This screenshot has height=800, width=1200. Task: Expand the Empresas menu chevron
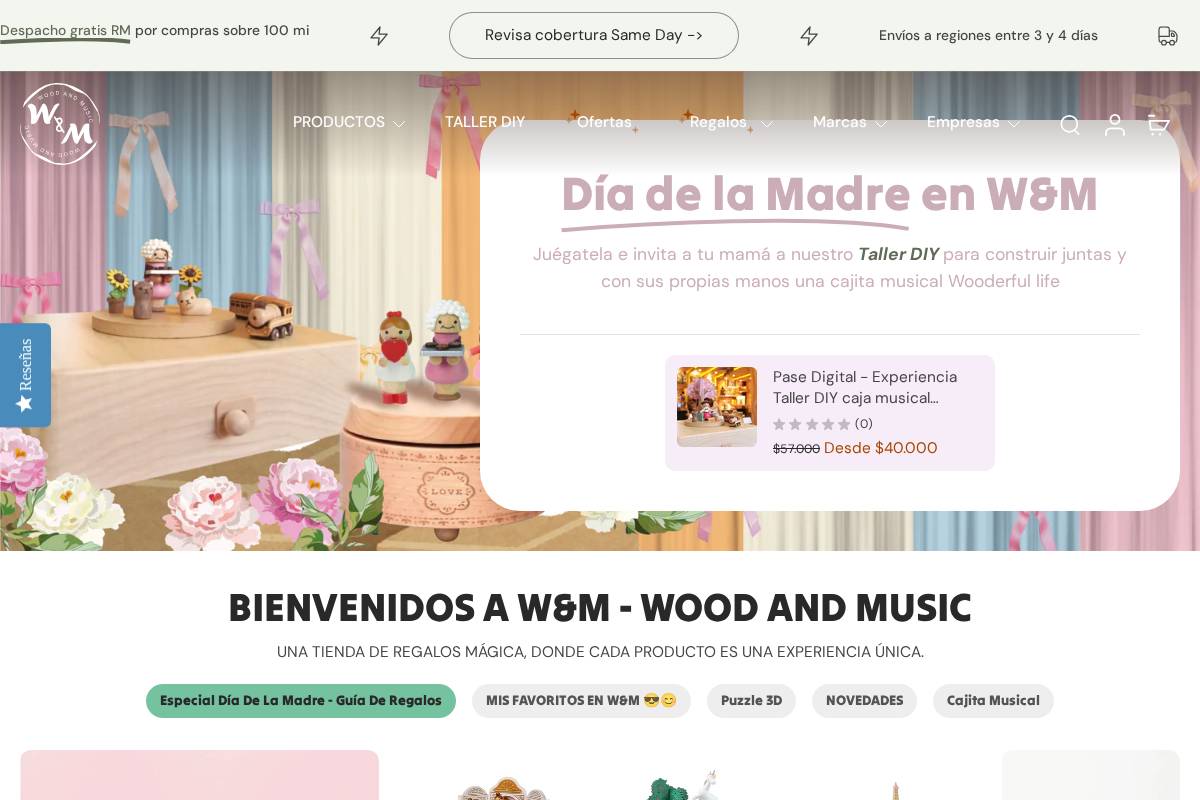[x=1013, y=124]
